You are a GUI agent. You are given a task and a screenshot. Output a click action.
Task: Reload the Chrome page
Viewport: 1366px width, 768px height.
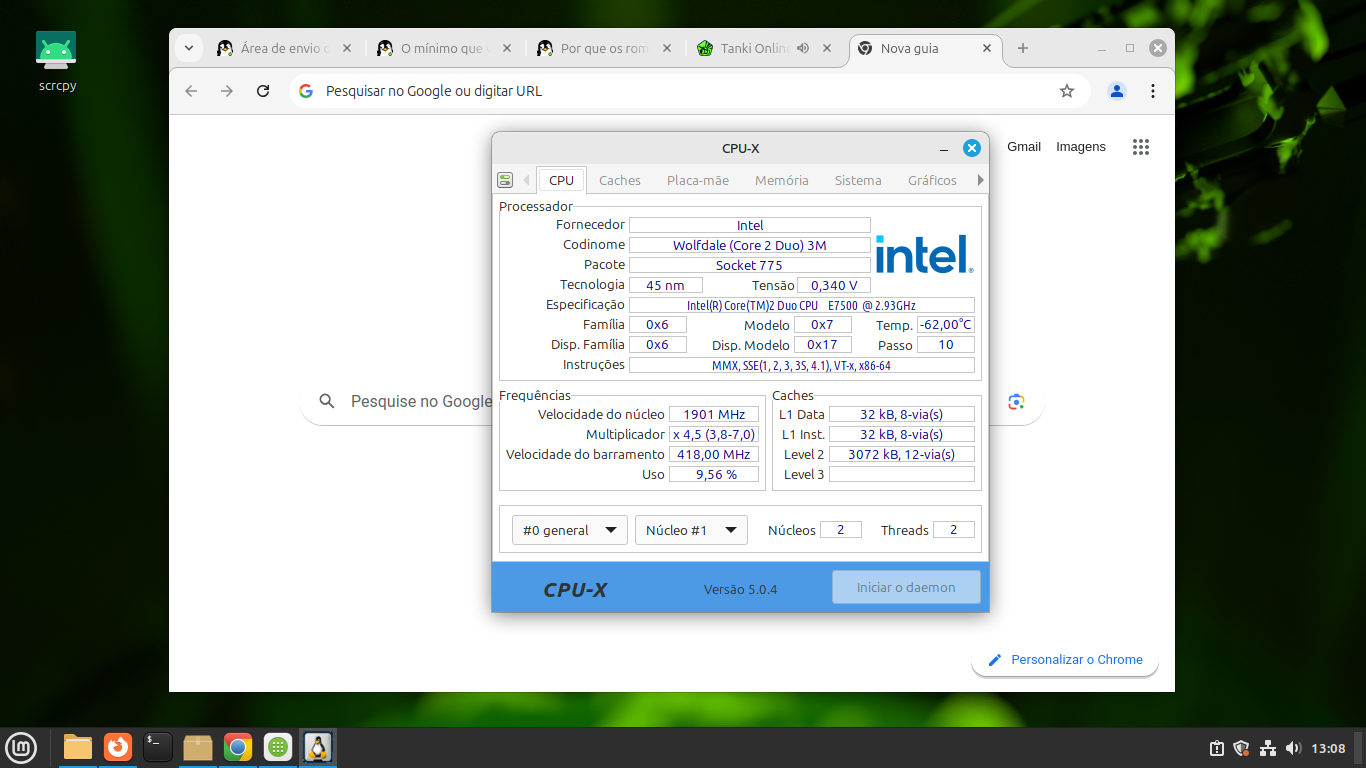tap(263, 91)
